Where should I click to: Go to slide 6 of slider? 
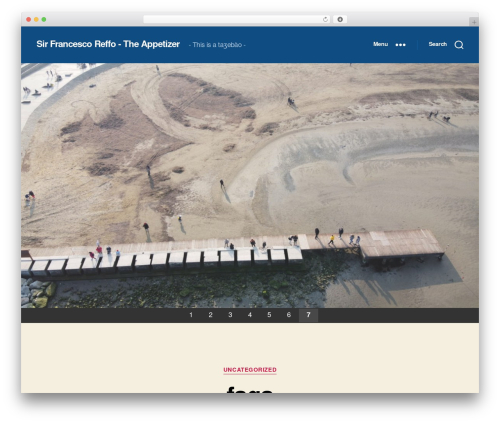[x=289, y=315]
